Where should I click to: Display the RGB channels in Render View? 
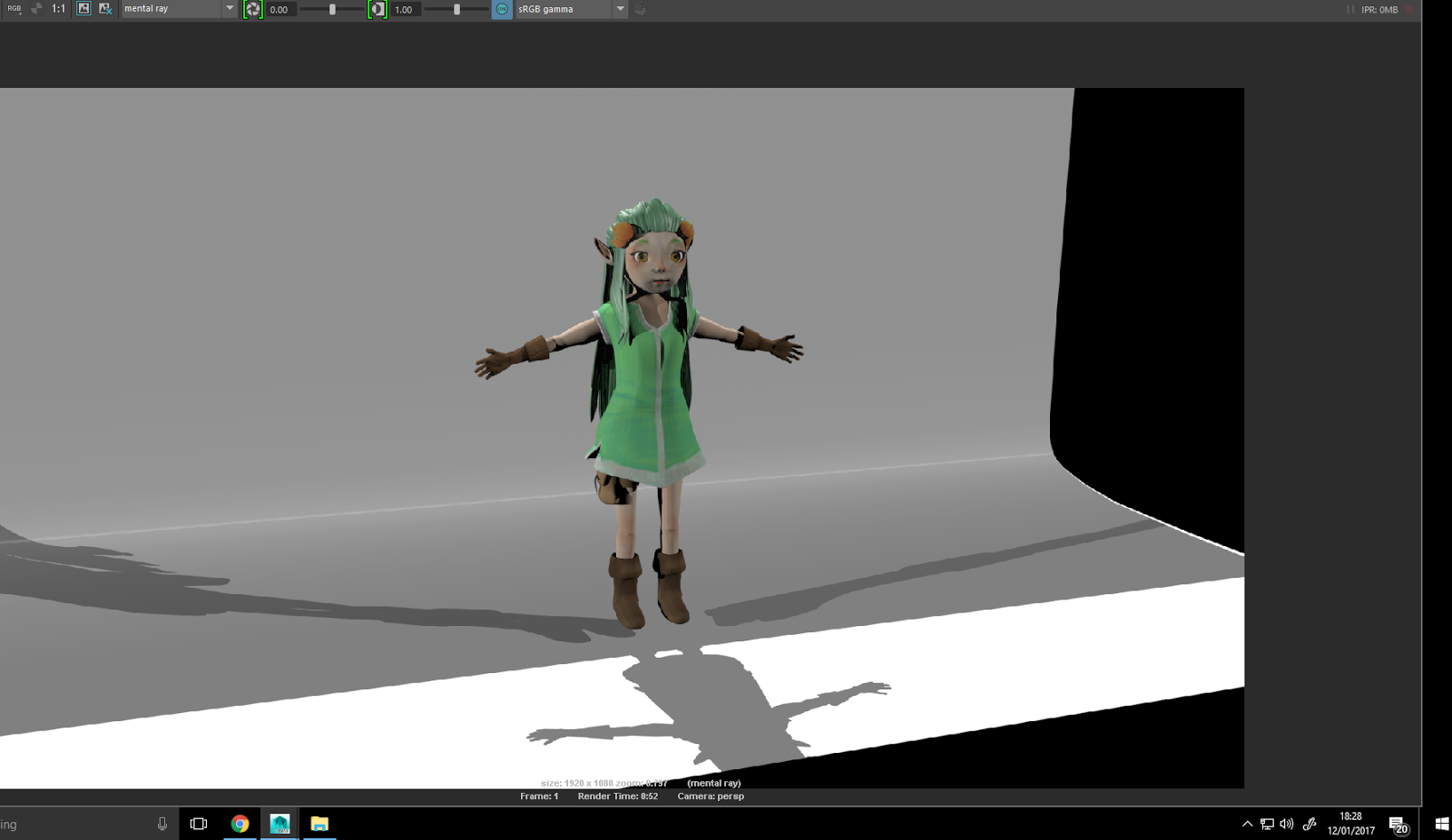point(13,9)
